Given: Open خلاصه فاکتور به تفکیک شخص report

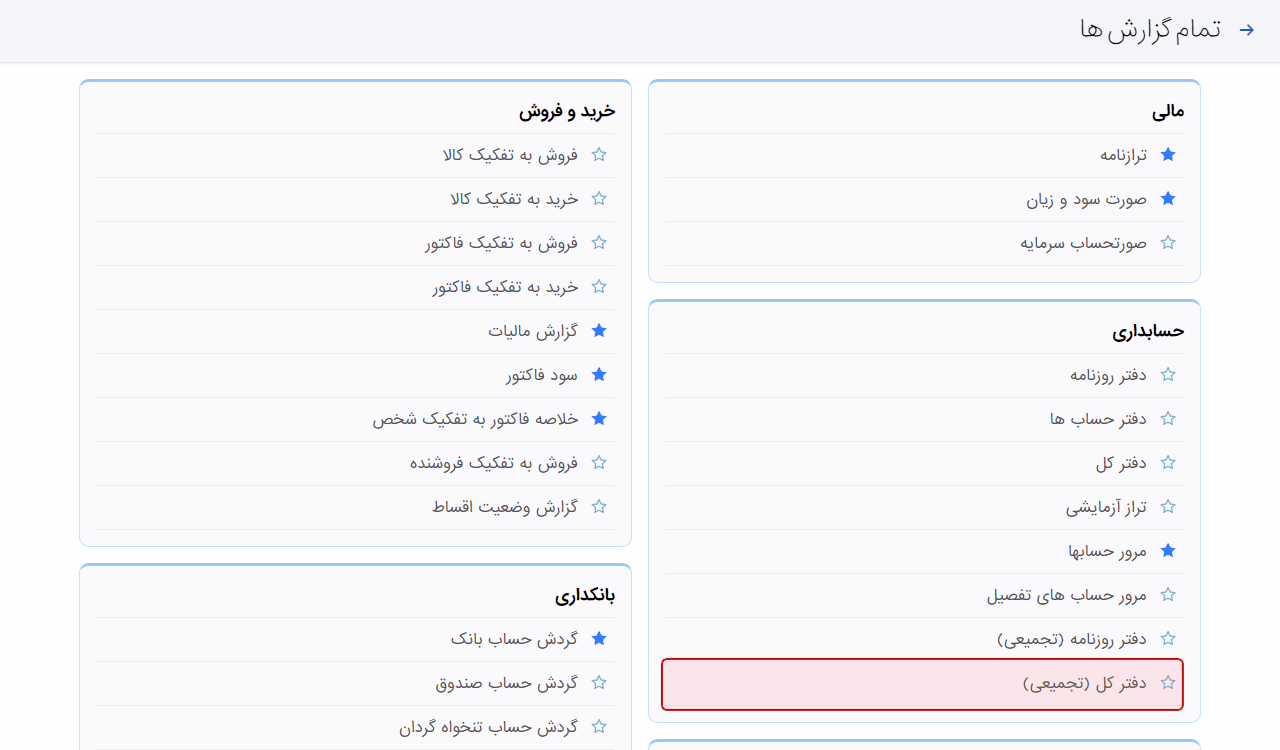Looking at the screenshot, I should click(476, 419).
